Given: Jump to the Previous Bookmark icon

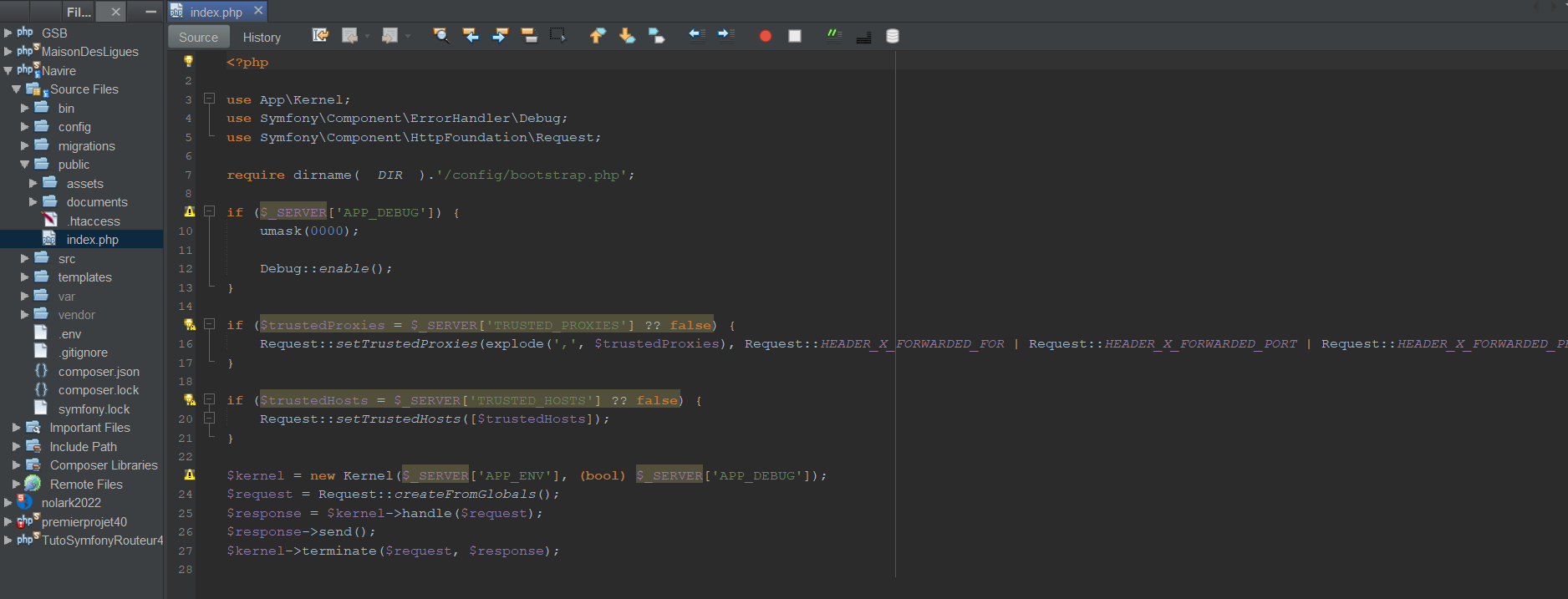Looking at the screenshot, I should coord(597,35).
